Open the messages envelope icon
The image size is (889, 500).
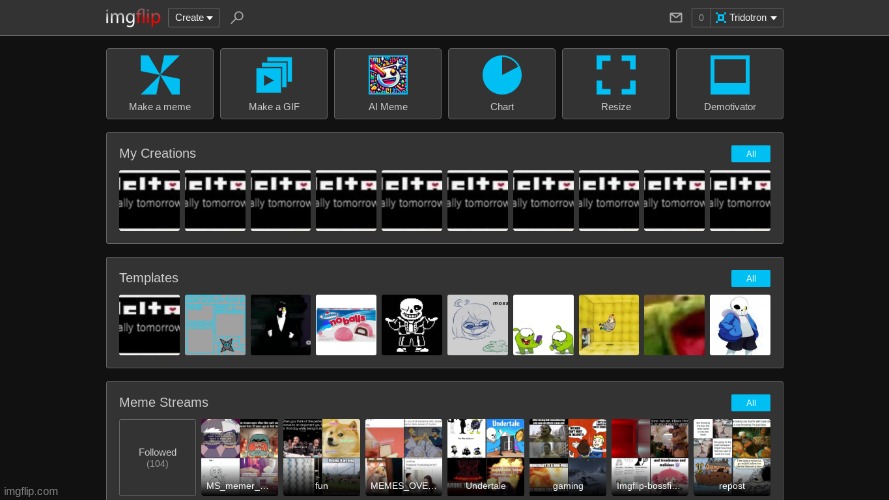(676, 18)
